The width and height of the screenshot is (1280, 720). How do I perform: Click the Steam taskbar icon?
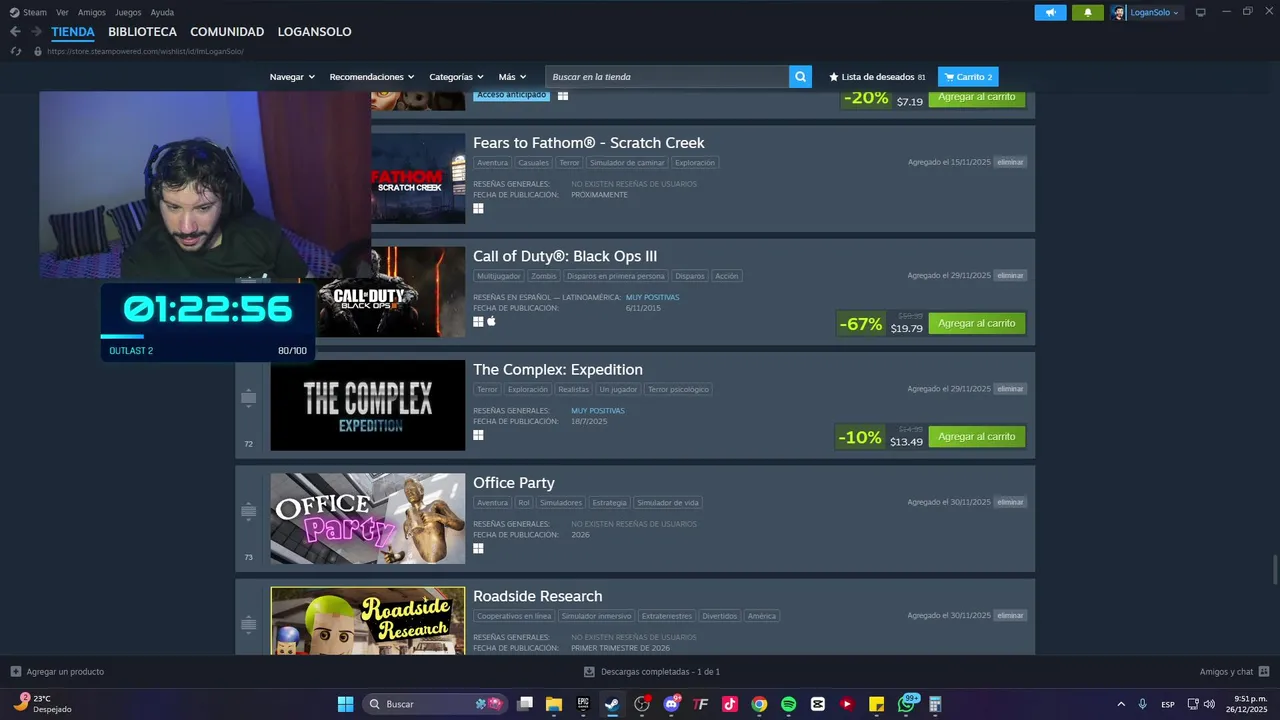pos(612,704)
